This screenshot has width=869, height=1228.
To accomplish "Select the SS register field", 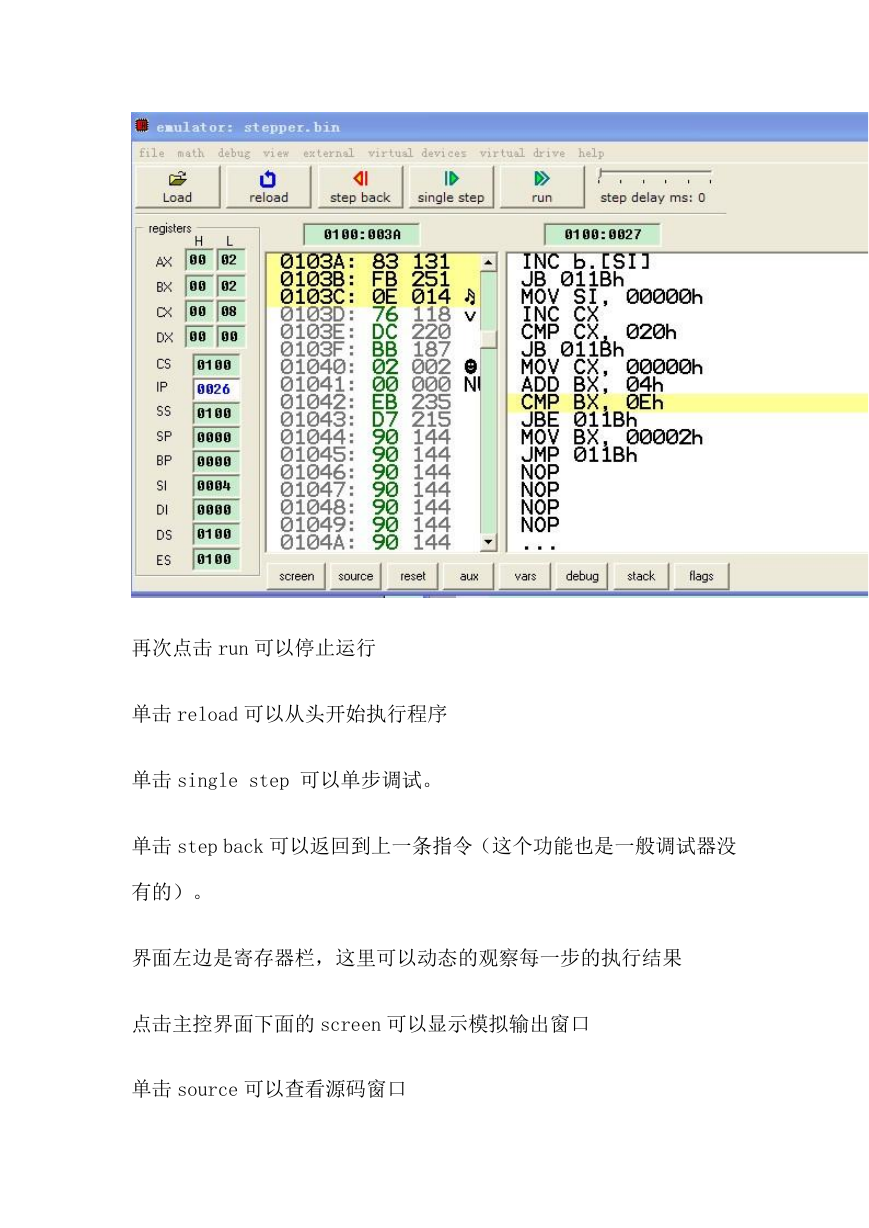I will point(215,413).
